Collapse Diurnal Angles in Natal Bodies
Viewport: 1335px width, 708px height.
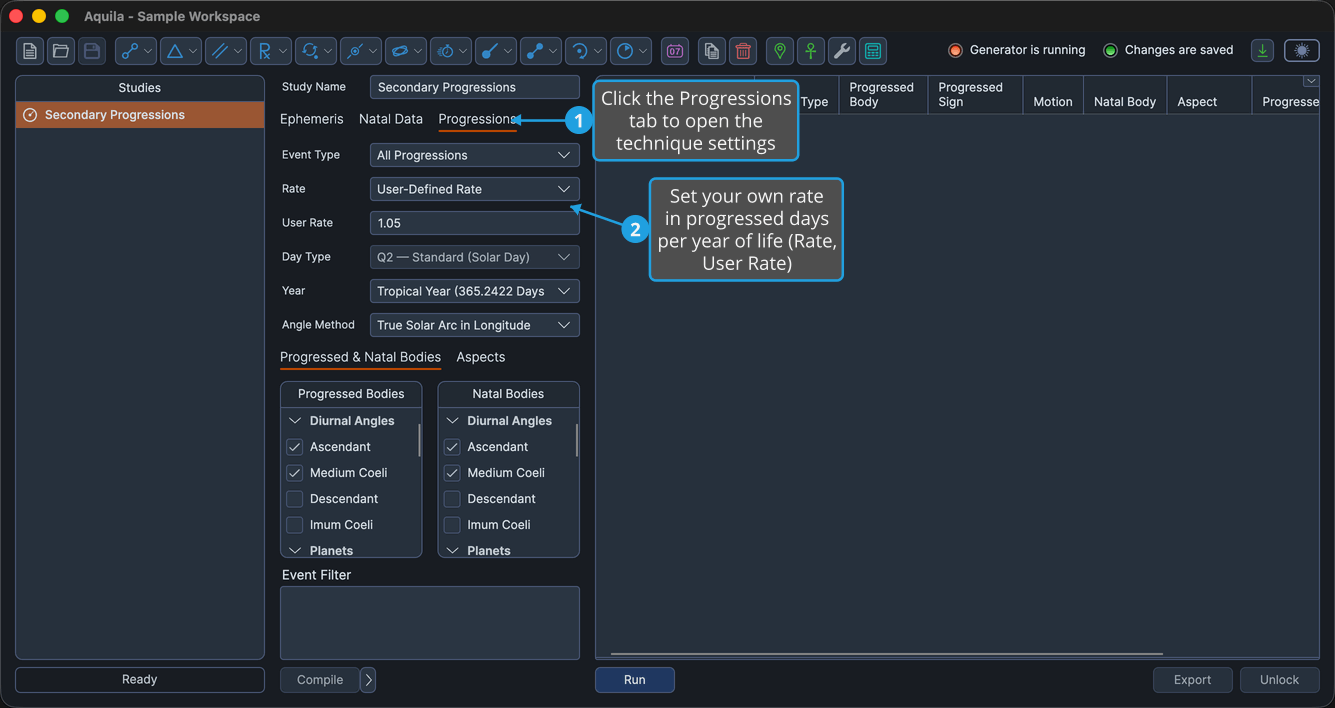click(x=452, y=421)
